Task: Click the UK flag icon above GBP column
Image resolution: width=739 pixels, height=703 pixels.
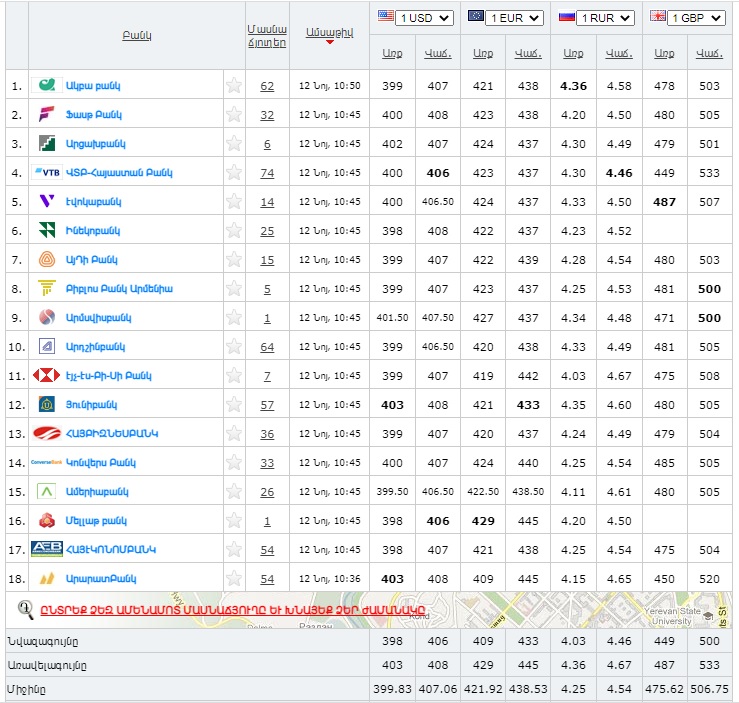Action: [657, 17]
